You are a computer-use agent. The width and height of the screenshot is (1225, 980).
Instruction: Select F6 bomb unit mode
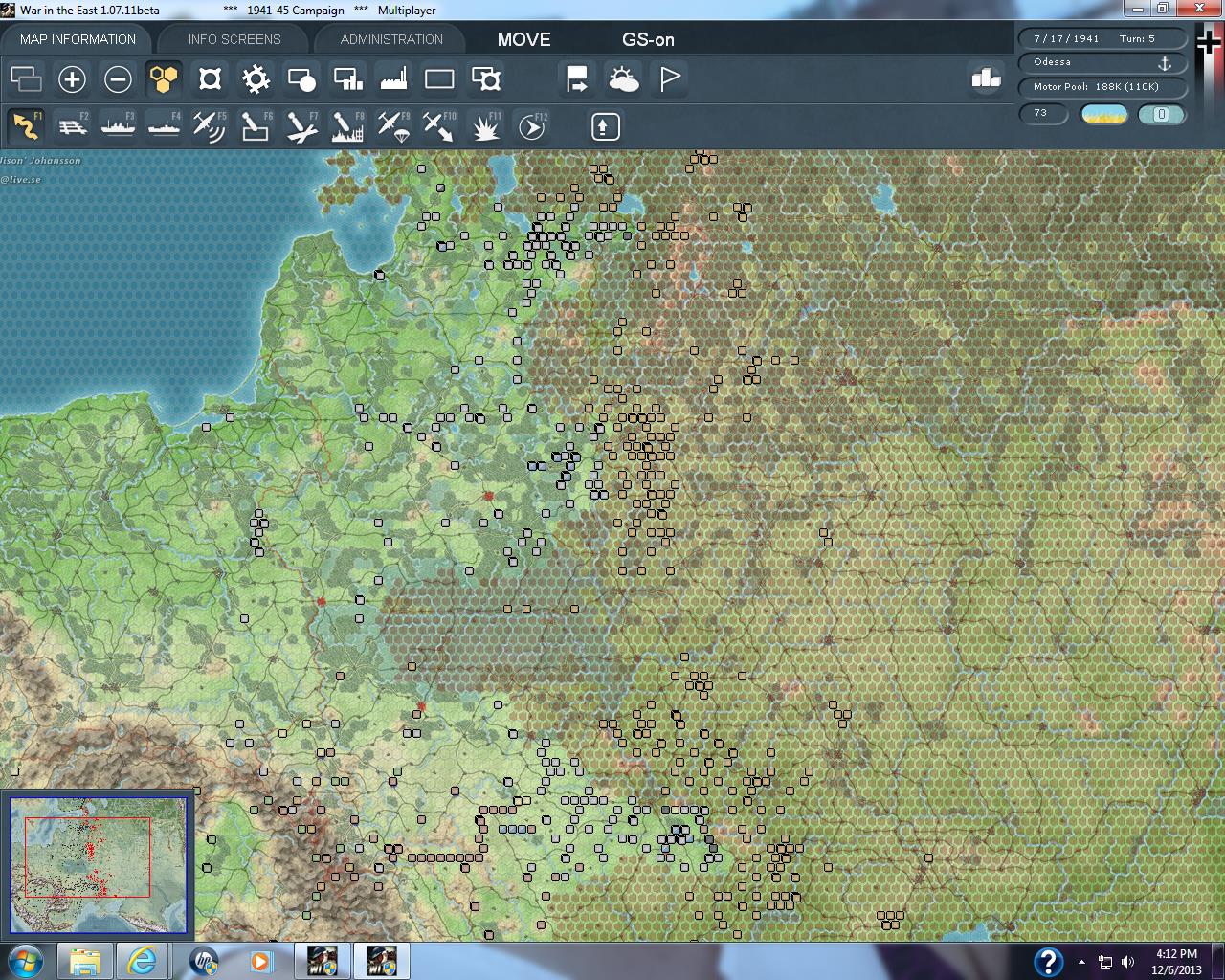[256, 126]
